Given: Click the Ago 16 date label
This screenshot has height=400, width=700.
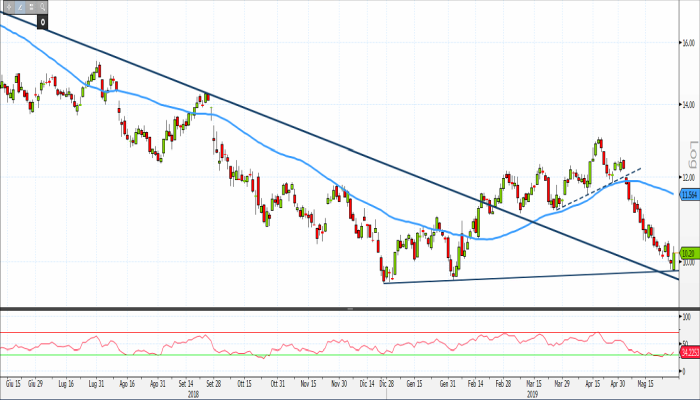Looking at the screenshot, I should 127,383.
